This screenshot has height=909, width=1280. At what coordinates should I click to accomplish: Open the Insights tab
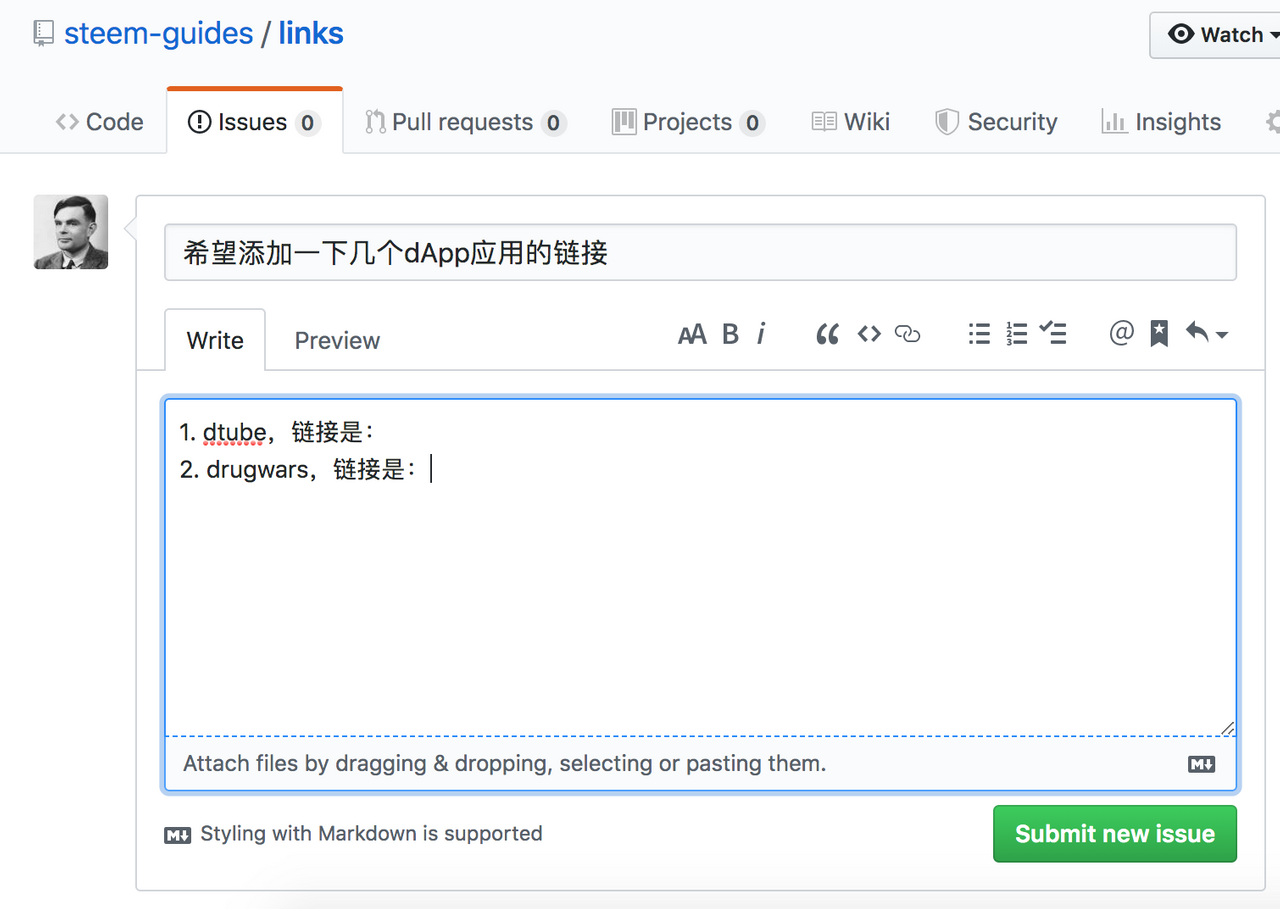point(1161,122)
